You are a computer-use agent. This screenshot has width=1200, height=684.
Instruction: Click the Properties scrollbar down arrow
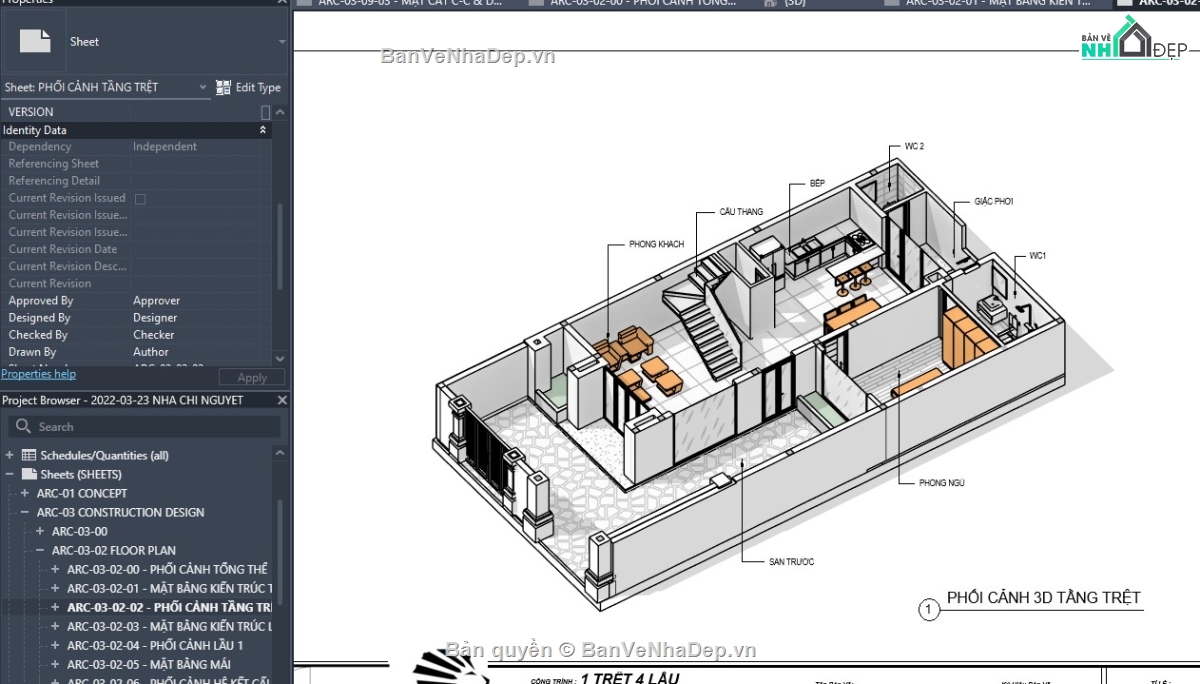[280, 357]
